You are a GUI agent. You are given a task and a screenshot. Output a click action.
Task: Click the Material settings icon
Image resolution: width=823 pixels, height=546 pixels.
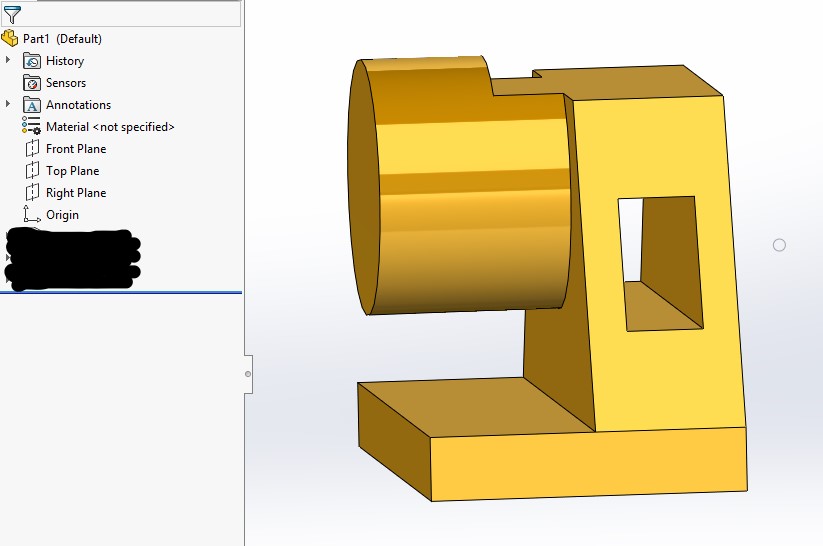click(x=31, y=127)
